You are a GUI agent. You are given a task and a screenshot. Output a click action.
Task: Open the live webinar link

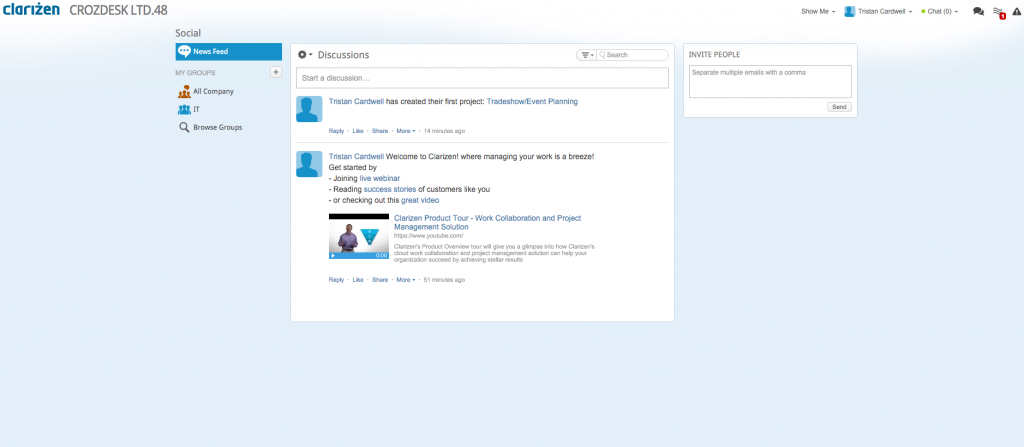tap(380, 178)
